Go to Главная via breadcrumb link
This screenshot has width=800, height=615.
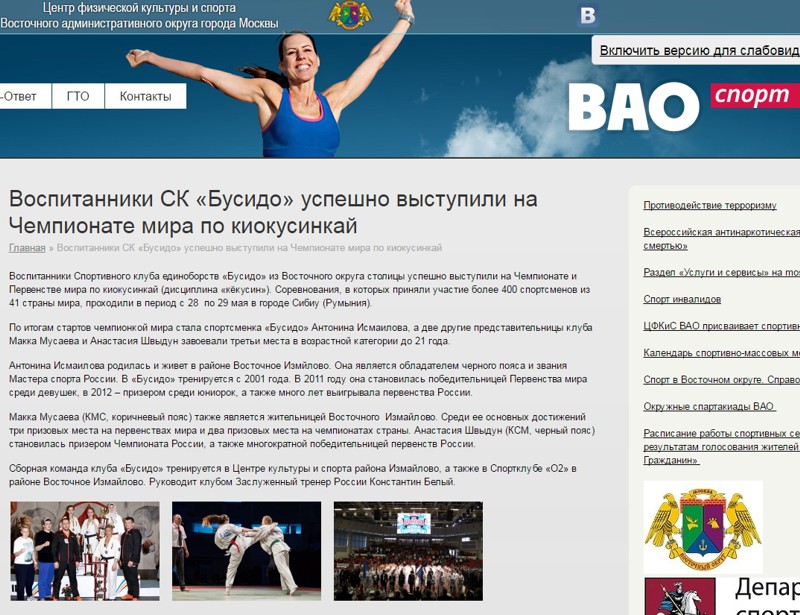pos(27,247)
